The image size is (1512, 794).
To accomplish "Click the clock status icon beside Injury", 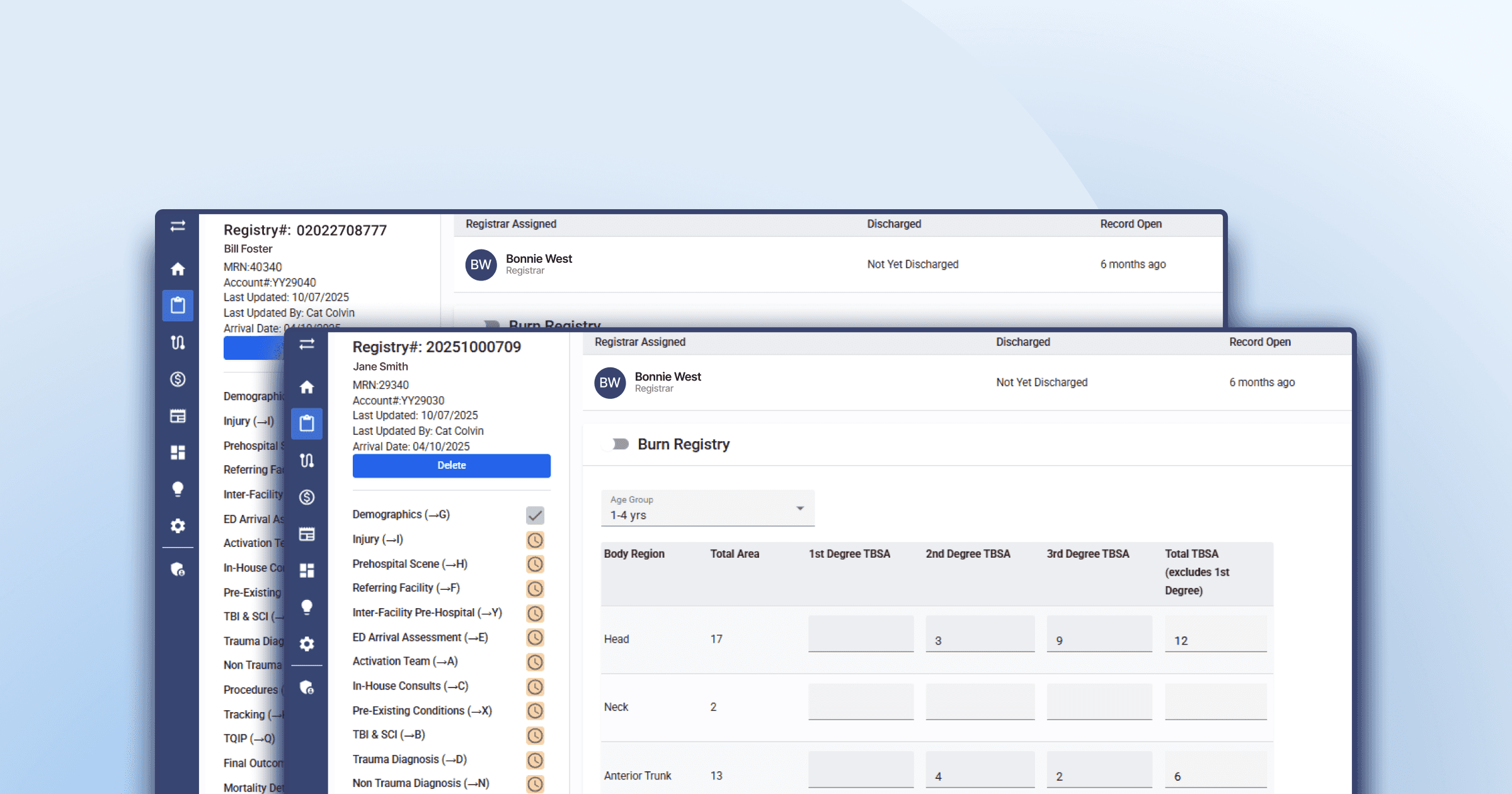I will tap(535, 540).
